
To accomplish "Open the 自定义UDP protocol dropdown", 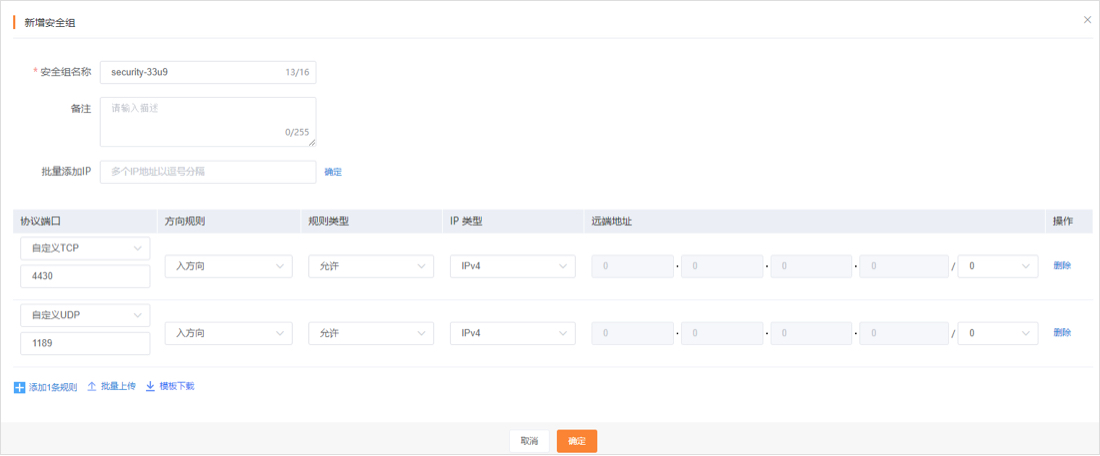I will click(x=85, y=315).
